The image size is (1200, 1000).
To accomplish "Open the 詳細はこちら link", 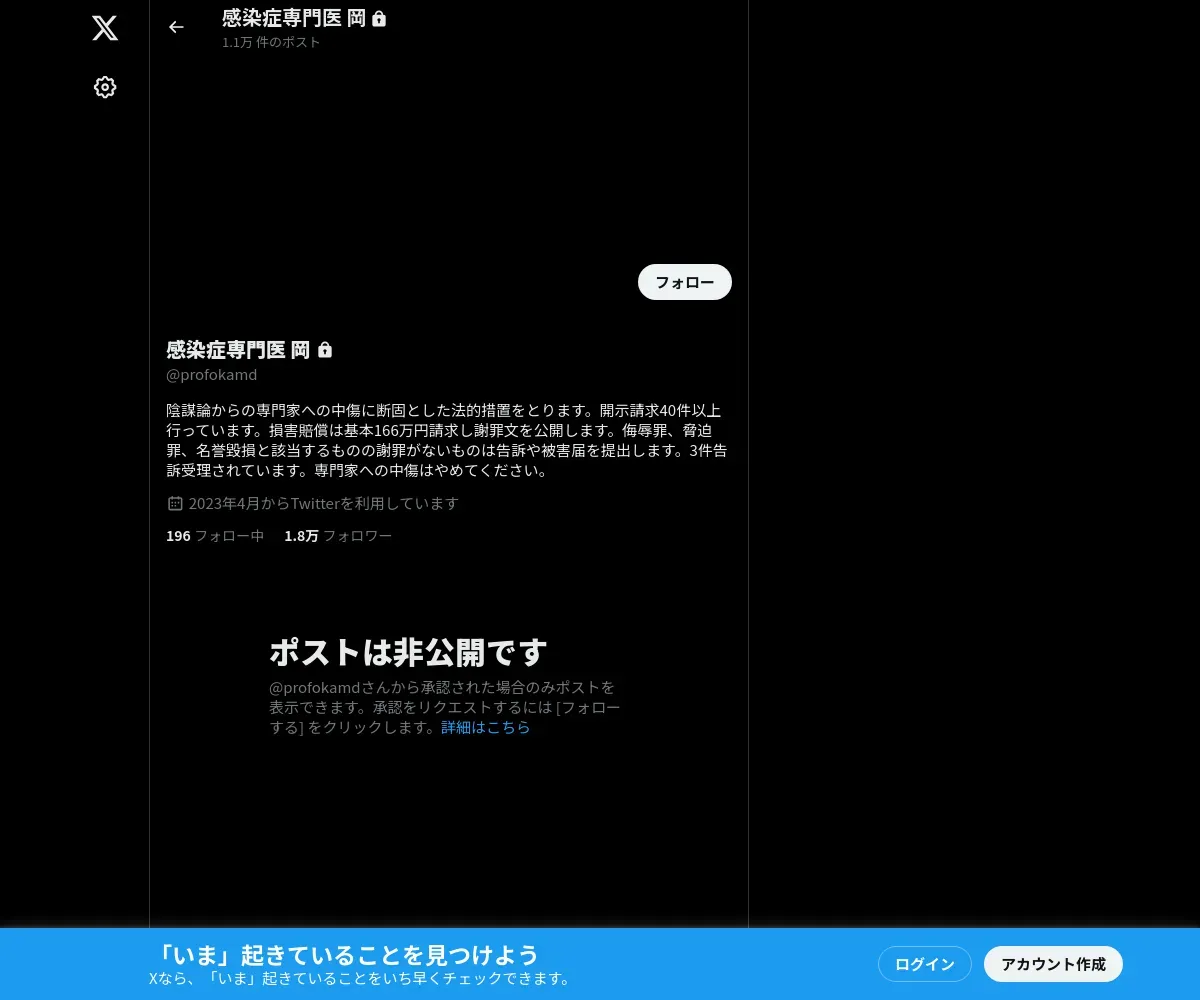I will coord(486,727).
